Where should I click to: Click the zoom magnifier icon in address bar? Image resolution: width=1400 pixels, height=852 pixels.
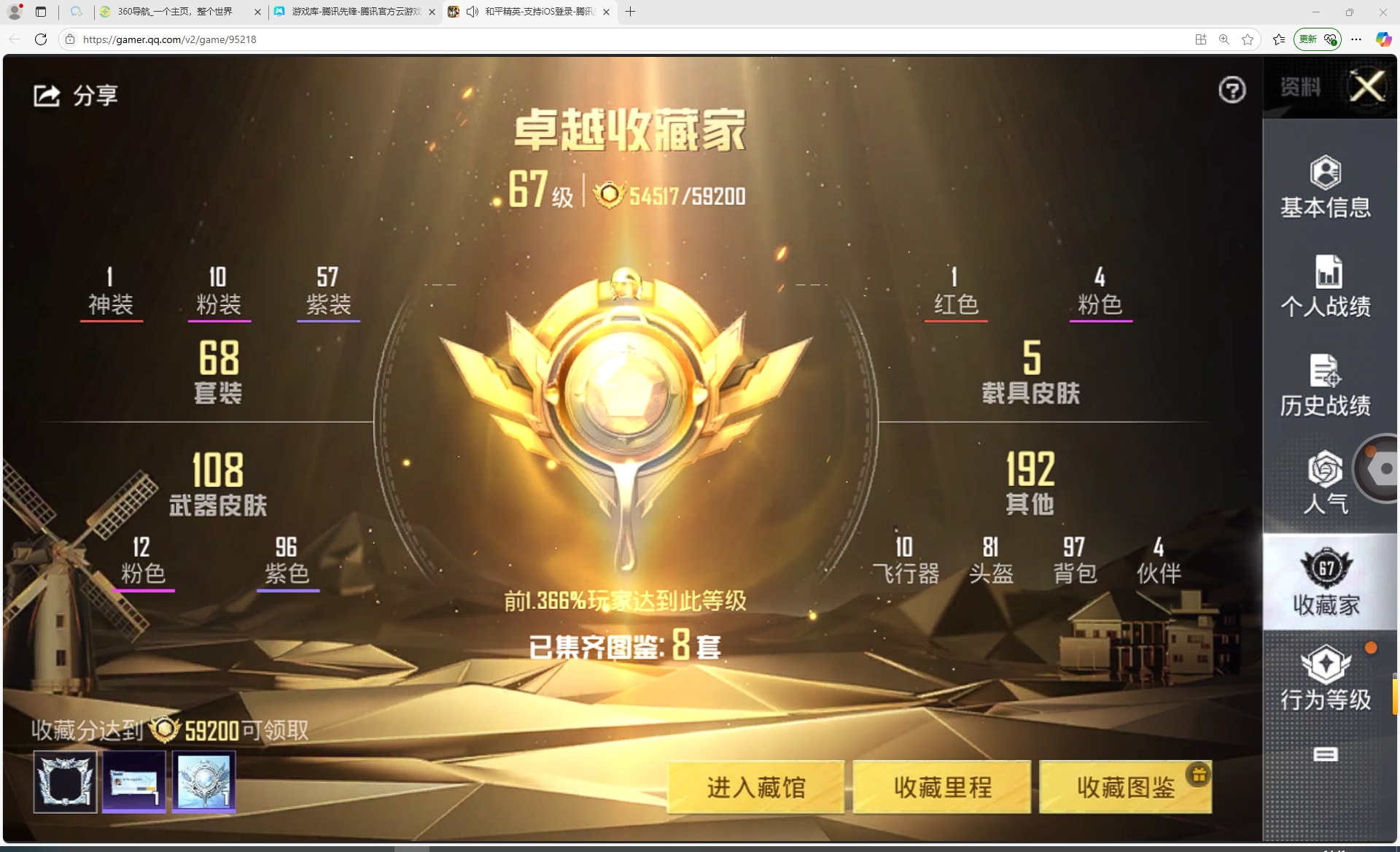click(x=1224, y=39)
